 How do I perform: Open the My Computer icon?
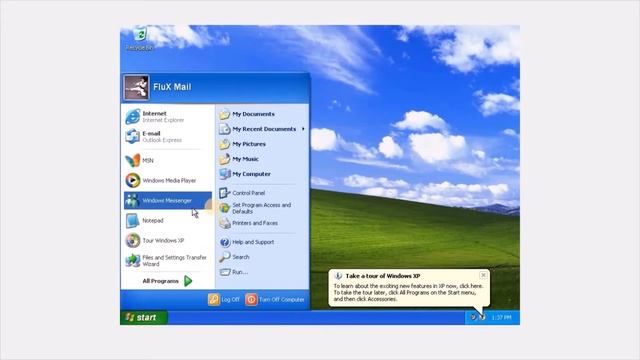pyautogui.click(x=224, y=174)
